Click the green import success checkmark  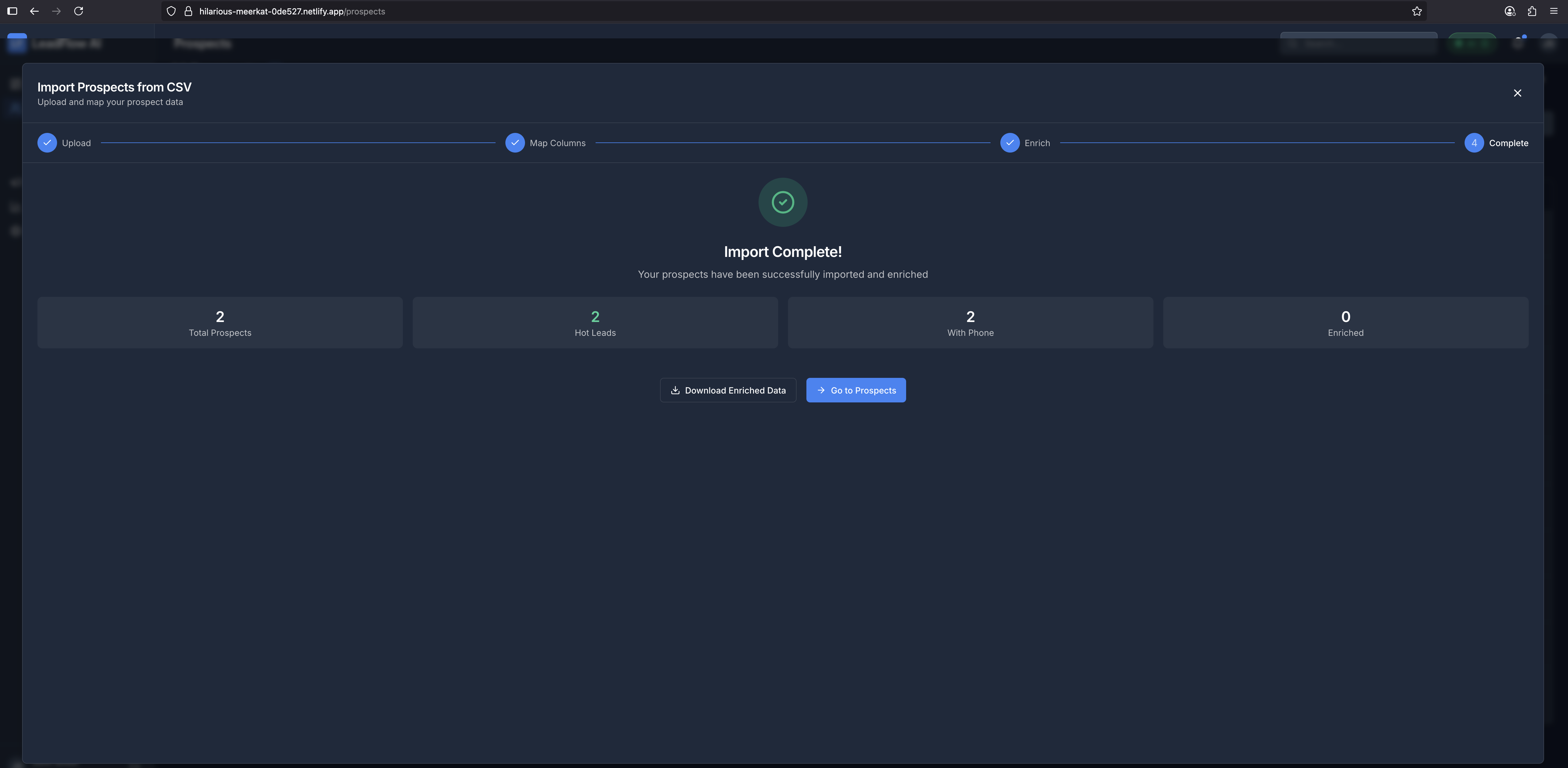pyautogui.click(x=783, y=202)
